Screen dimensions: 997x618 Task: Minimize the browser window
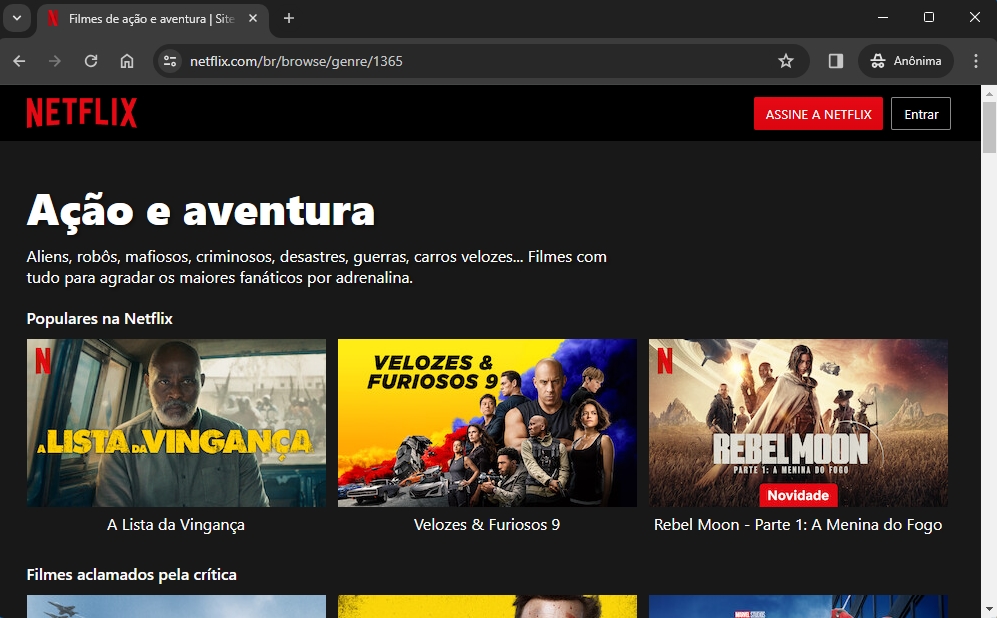[x=883, y=18]
